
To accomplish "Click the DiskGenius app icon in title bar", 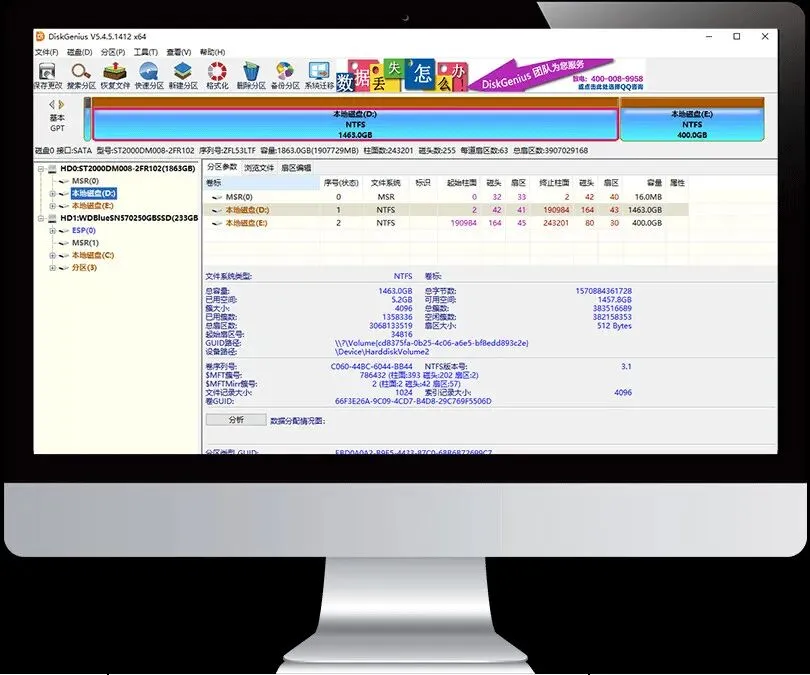I will click(x=40, y=36).
